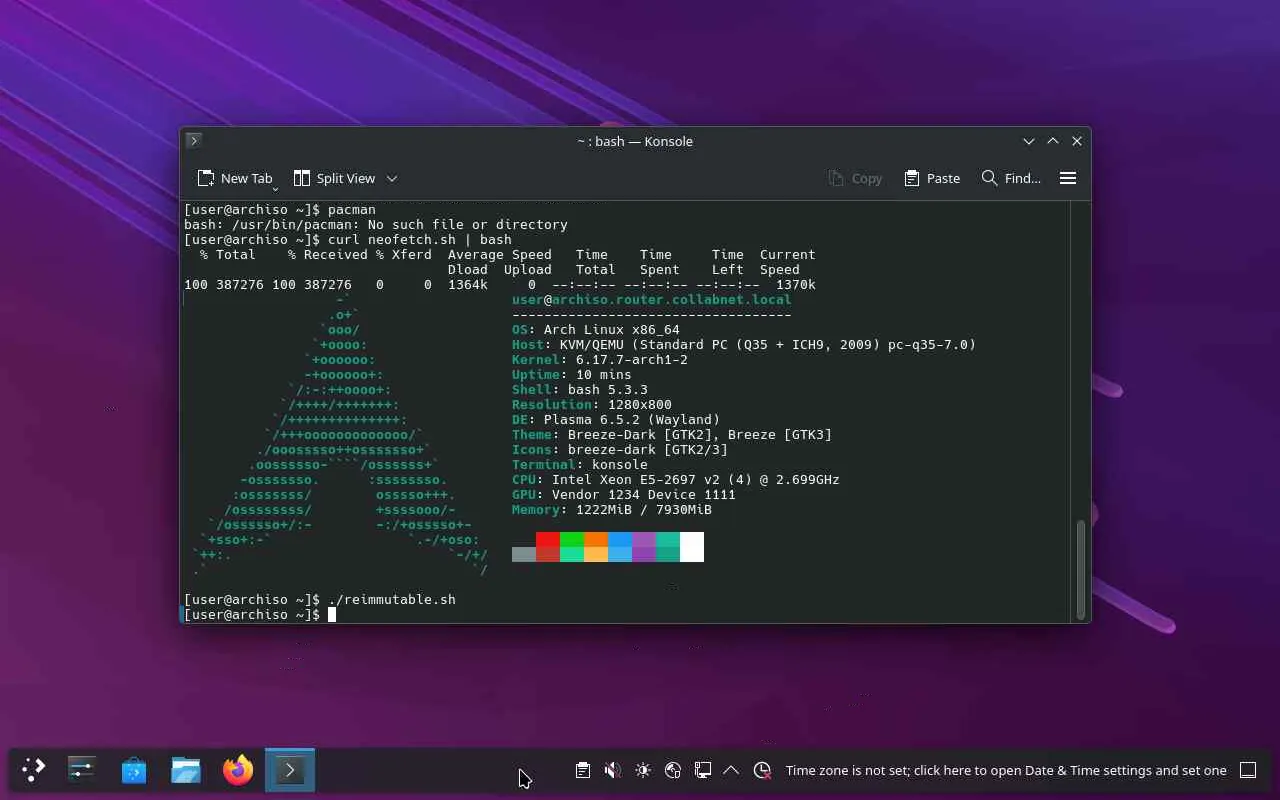Click the white color block in neofetch output
The image size is (1280, 800).
tap(692, 547)
